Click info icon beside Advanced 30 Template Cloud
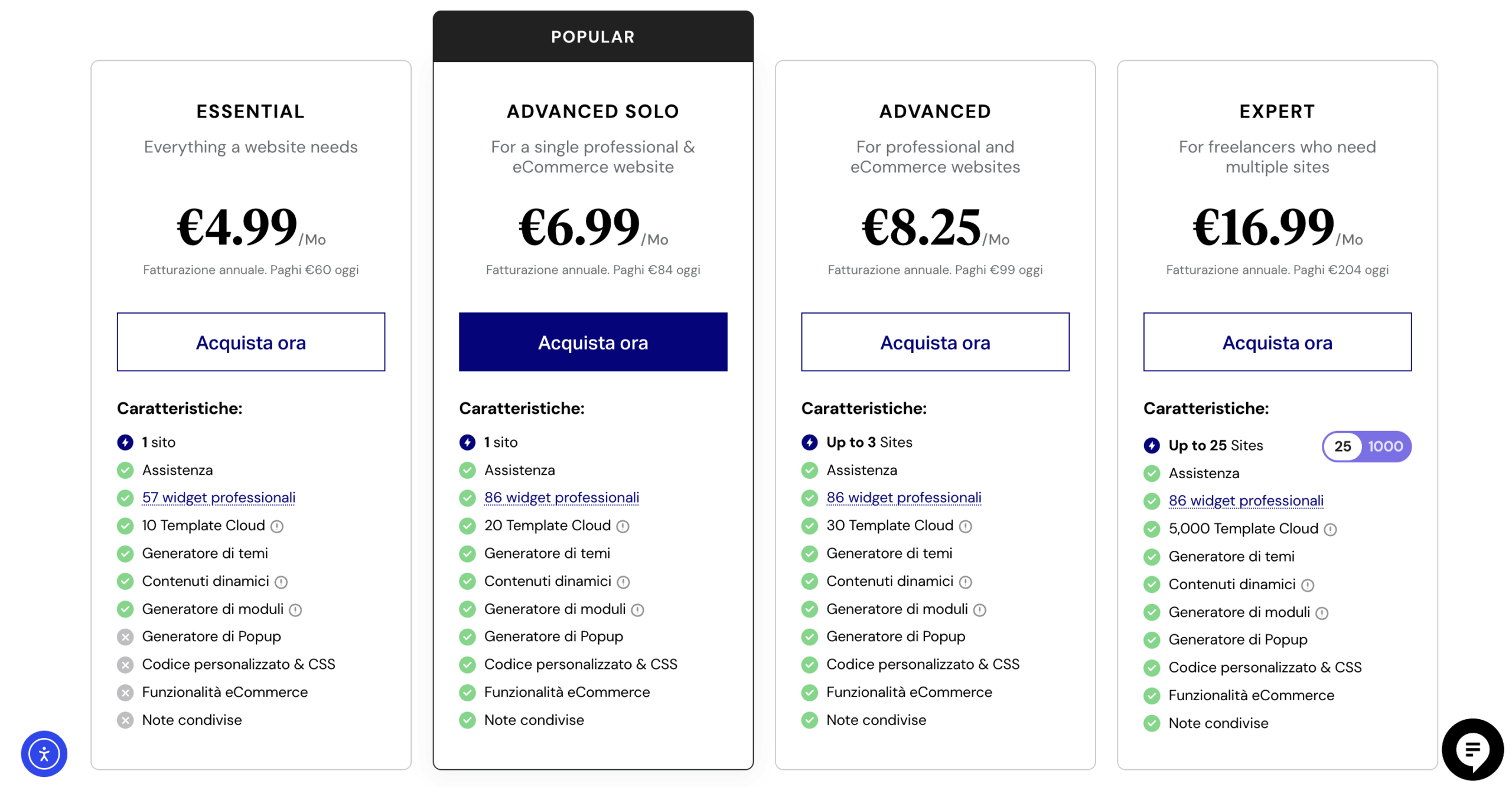The height and width of the screenshot is (787, 1512). 965,526
